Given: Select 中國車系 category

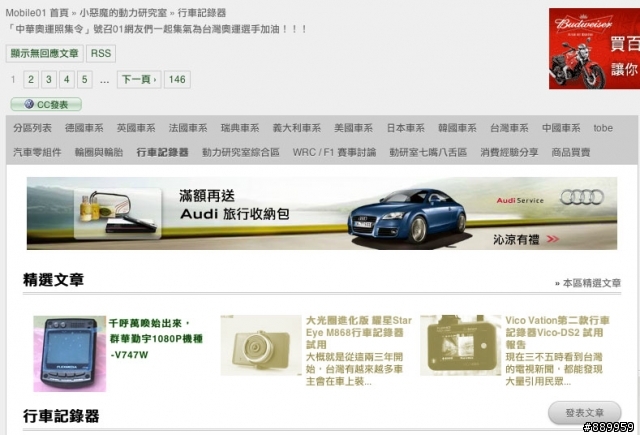Looking at the screenshot, I should 561,128.
